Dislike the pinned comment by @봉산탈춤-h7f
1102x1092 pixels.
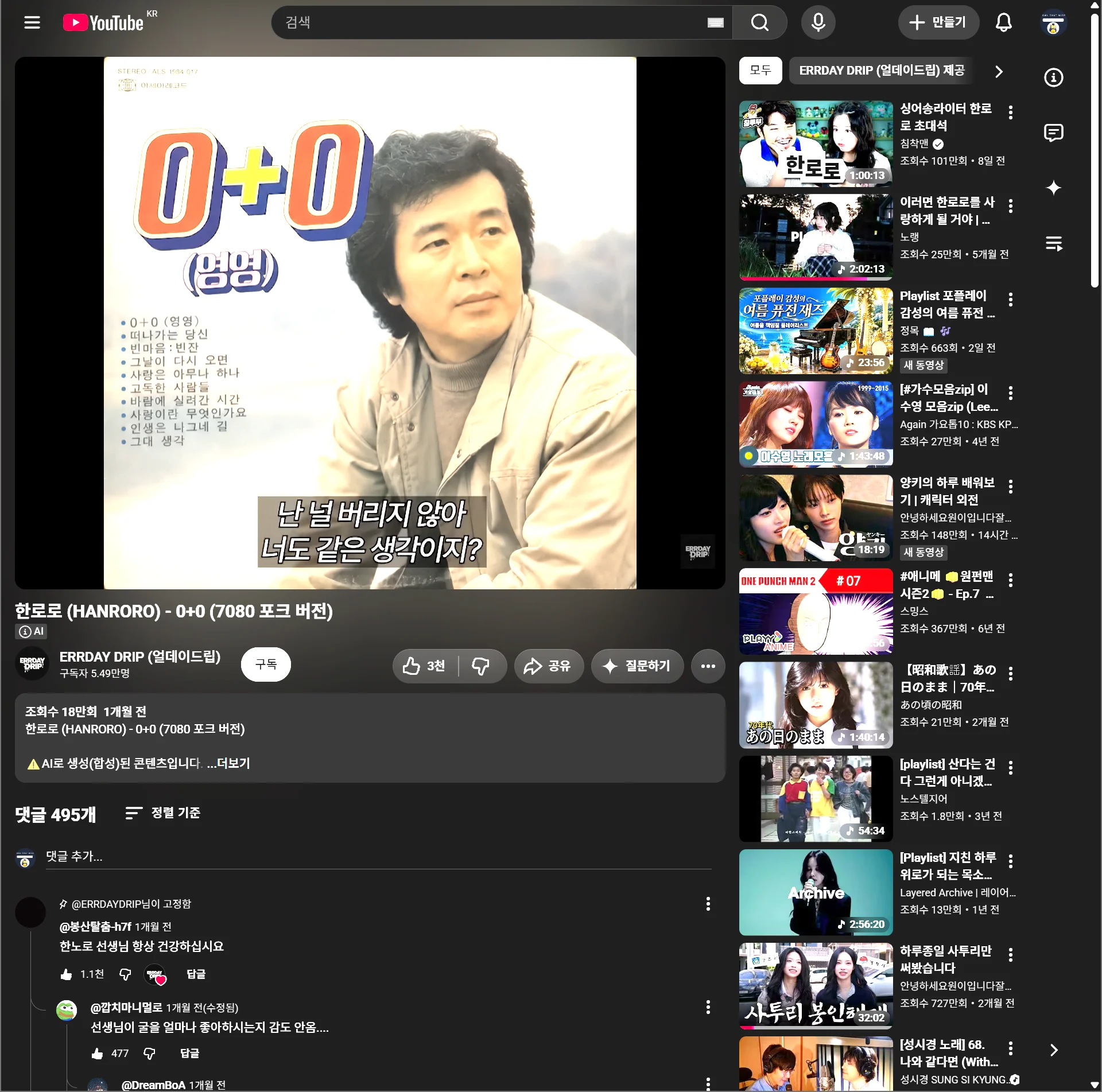point(125,974)
